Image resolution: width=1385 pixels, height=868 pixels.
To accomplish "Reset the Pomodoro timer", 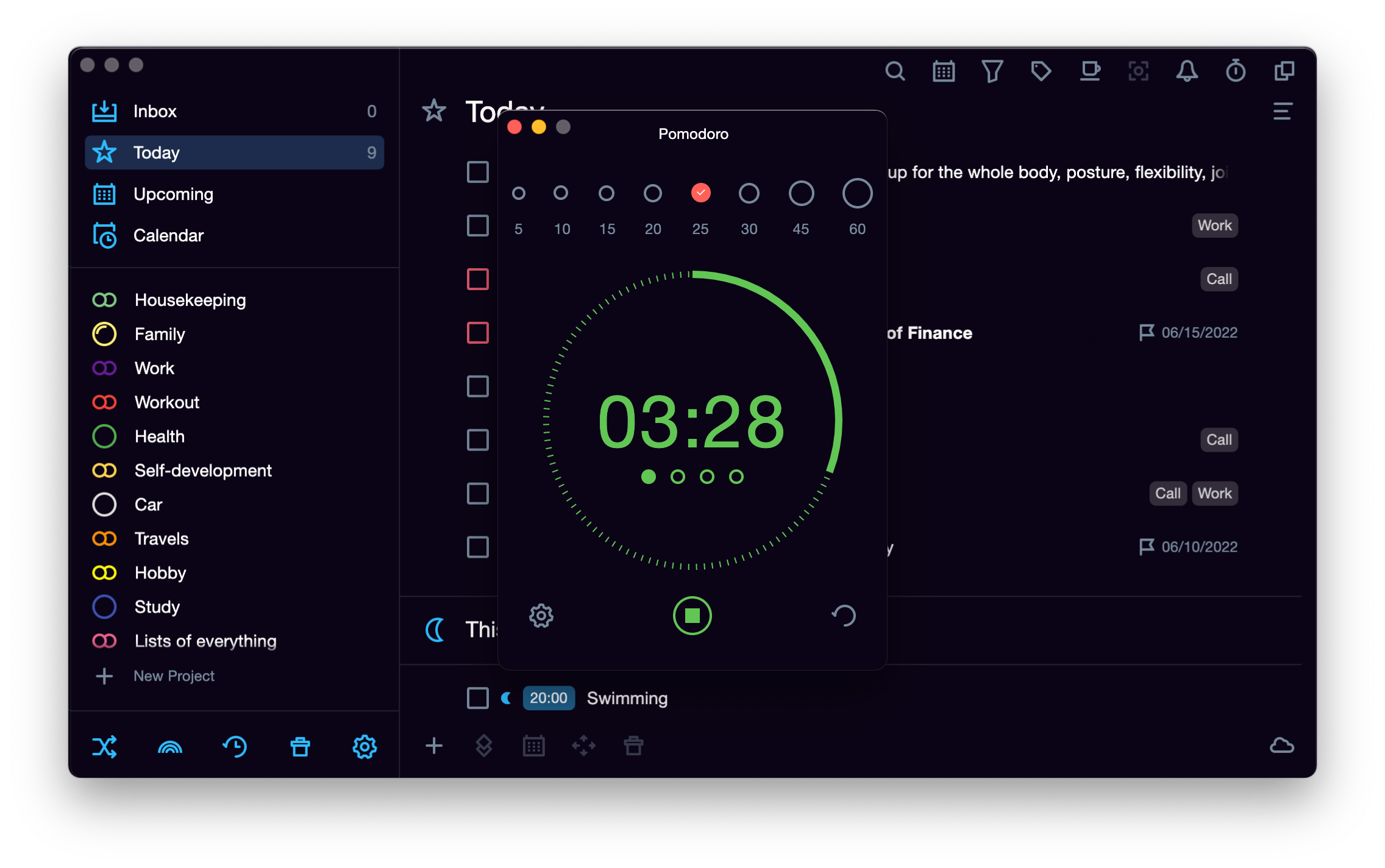I will tap(844, 616).
